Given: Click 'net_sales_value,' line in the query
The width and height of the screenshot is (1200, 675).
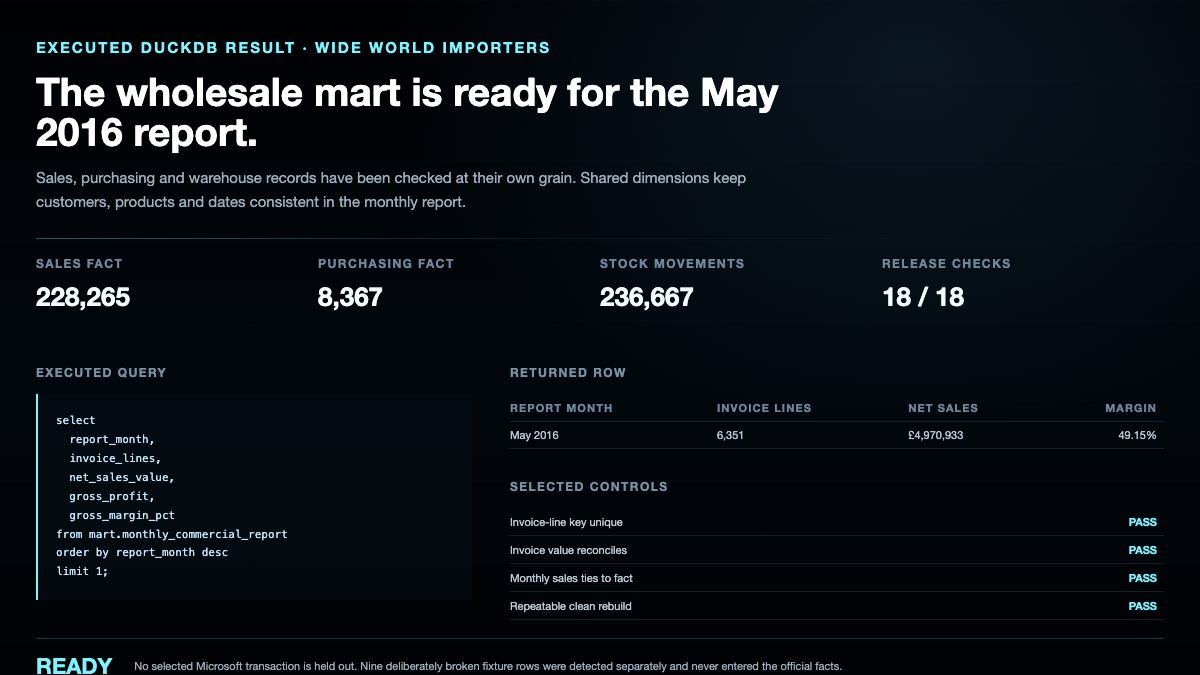Looking at the screenshot, I should pyautogui.click(x=122, y=477).
